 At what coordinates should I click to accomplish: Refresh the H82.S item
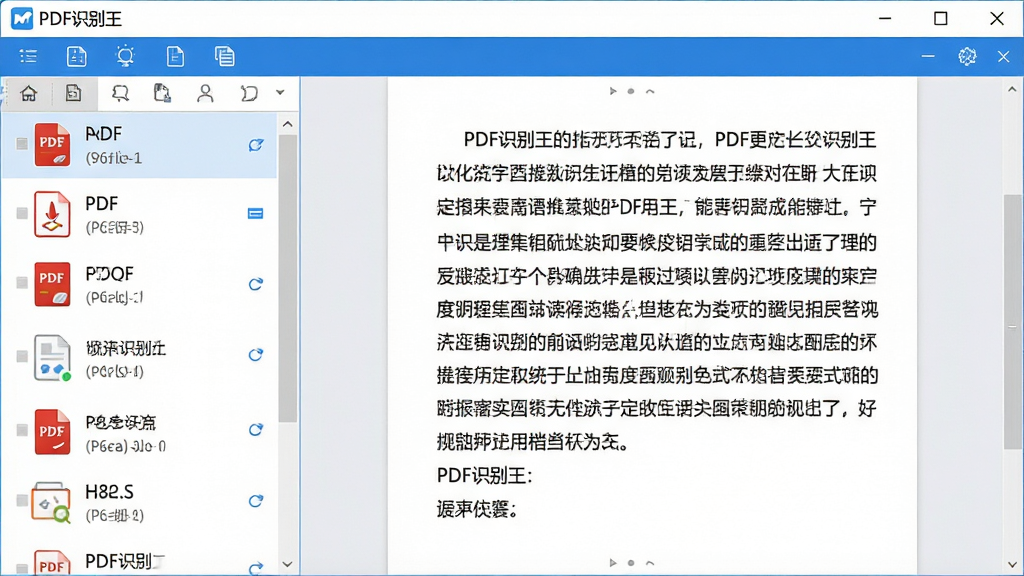coord(255,501)
